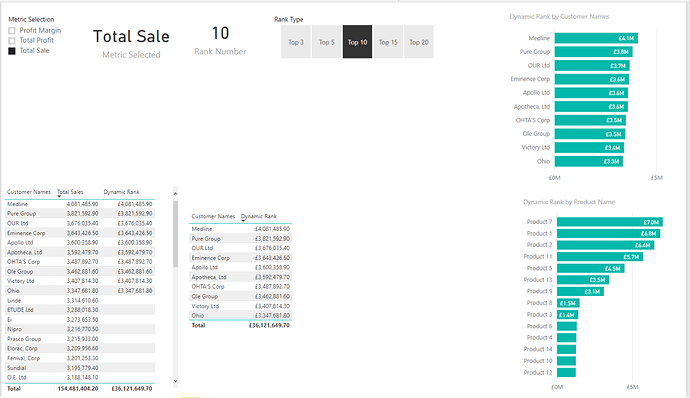Uncheck the Total Sale metric checkbox

tap(12, 51)
